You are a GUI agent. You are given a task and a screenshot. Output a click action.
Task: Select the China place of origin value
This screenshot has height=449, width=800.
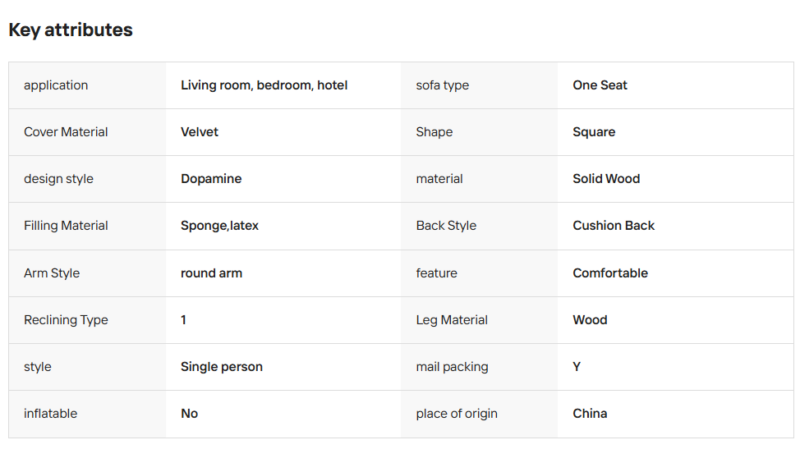(x=590, y=414)
